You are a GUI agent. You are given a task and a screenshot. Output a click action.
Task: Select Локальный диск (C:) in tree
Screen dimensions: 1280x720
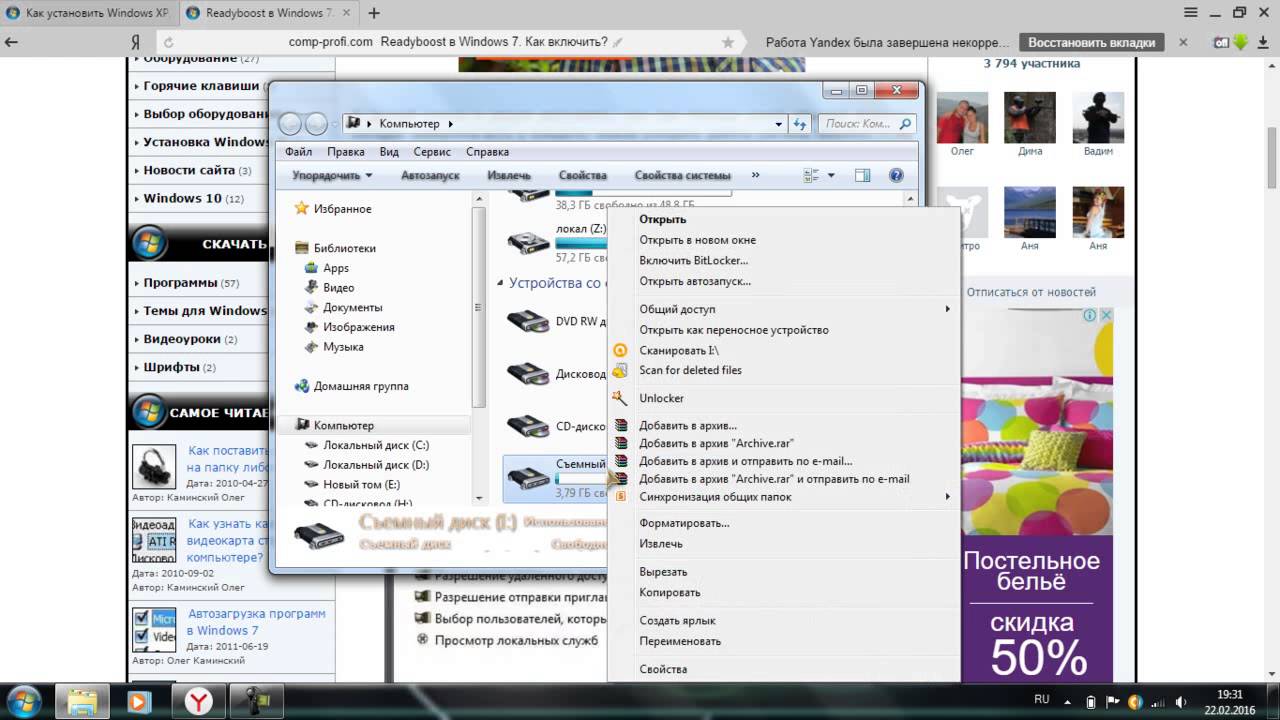[376, 445]
